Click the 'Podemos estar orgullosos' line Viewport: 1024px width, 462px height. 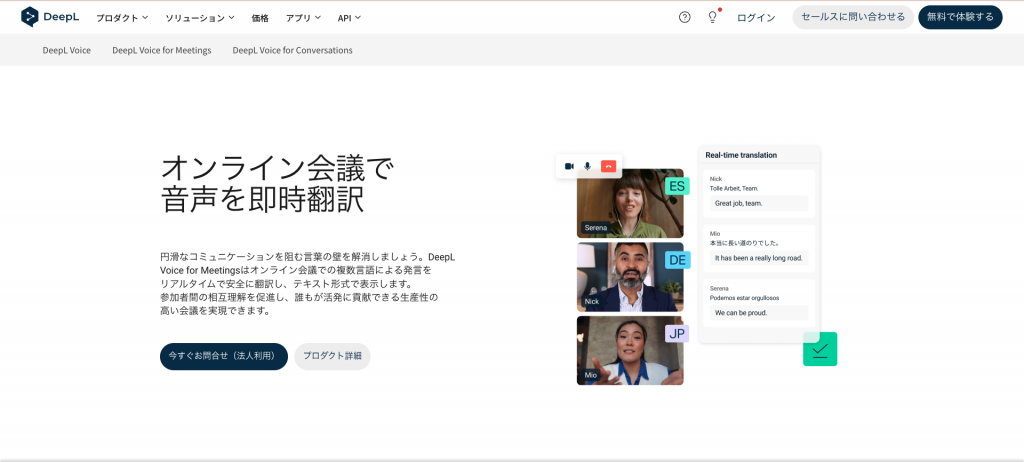point(744,297)
